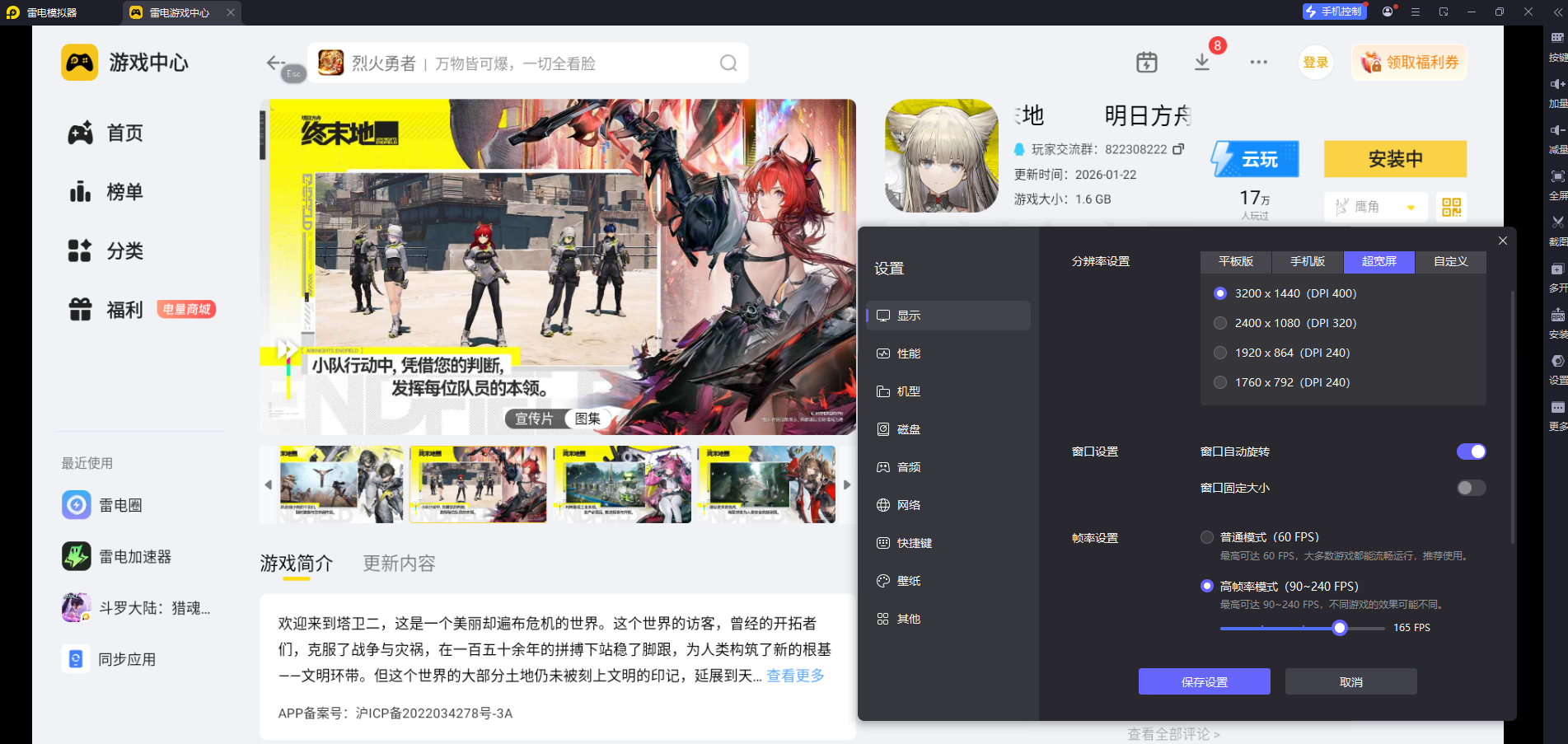Click the search box with 烈火勇者 text
Viewport: 1568px width, 744px height.
click(x=528, y=63)
